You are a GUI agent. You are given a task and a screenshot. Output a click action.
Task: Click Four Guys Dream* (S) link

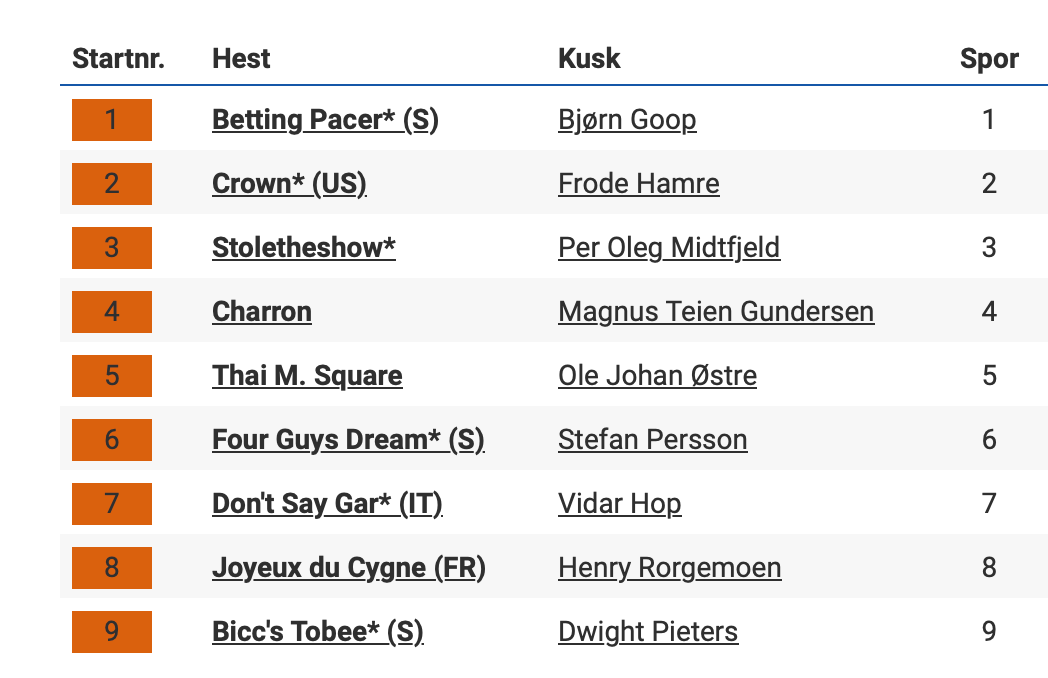coord(348,440)
